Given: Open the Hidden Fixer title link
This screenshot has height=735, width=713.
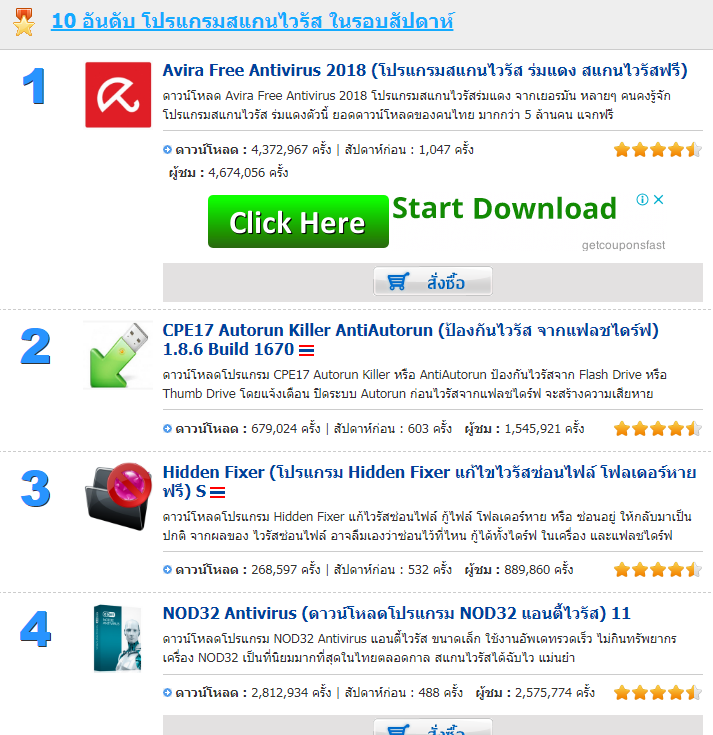Looking at the screenshot, I should click(x=429, y=481).
